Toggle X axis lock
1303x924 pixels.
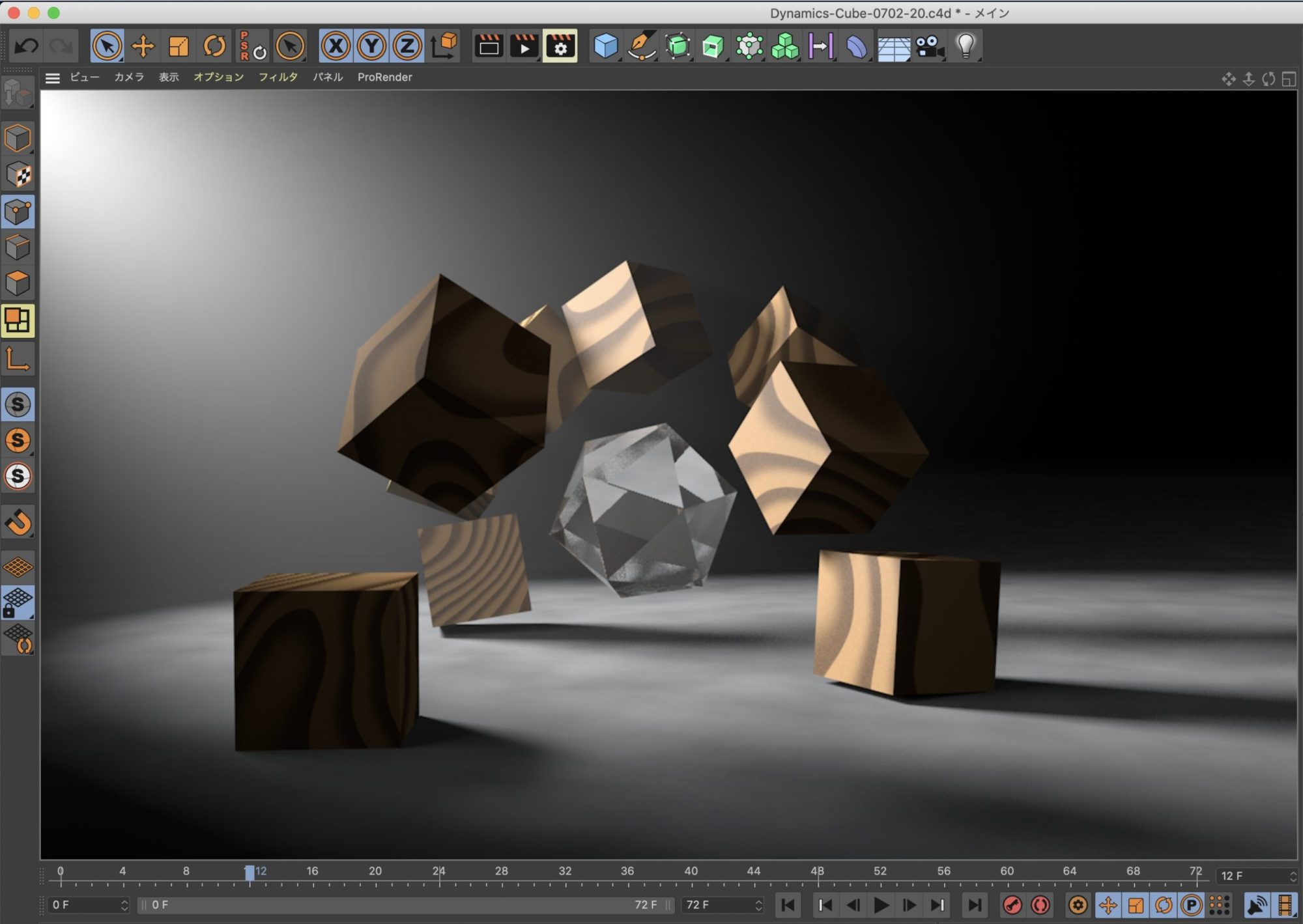(336, 46)
